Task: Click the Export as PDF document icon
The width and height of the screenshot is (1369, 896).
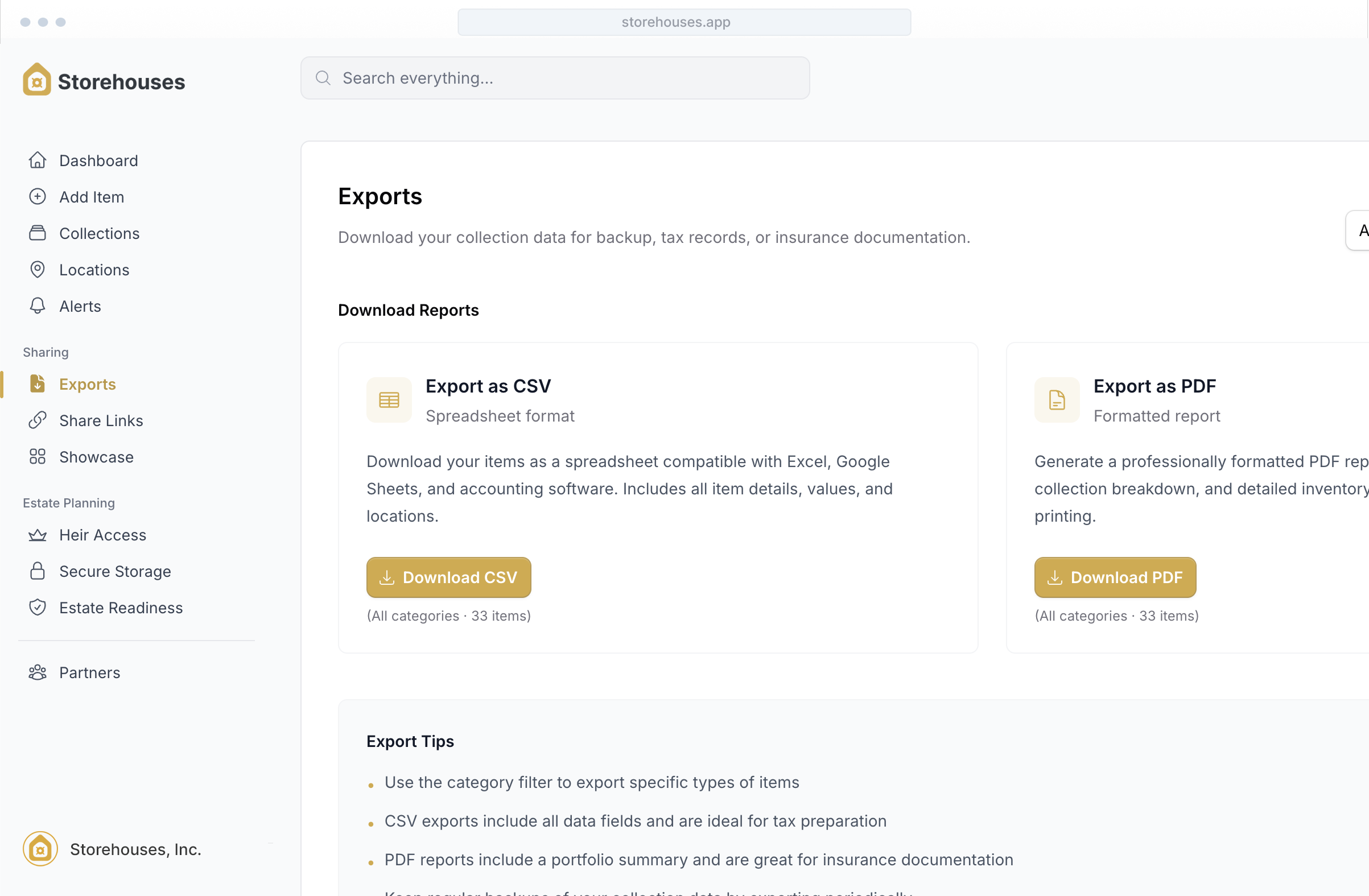Action: pos(1057,400)
